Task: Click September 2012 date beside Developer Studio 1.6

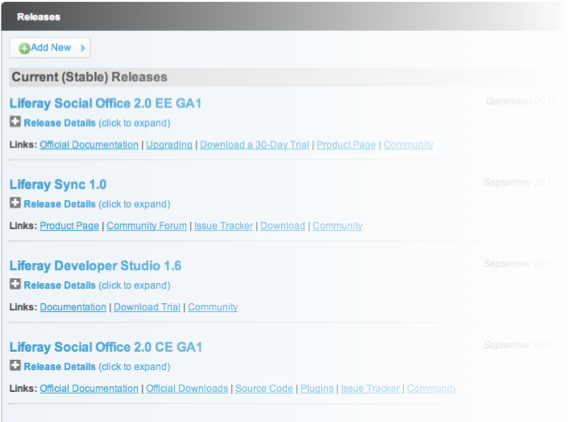Action: point(520,264)
